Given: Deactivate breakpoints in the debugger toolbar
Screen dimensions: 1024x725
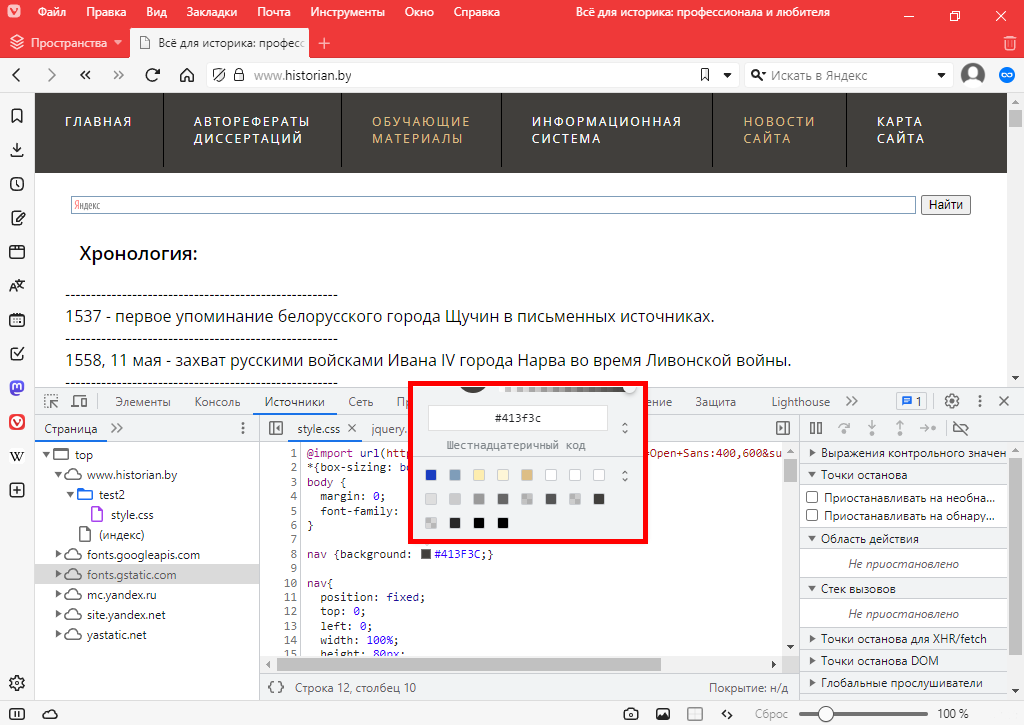Looking at the screenshot, I should click(x=961, y=428).
